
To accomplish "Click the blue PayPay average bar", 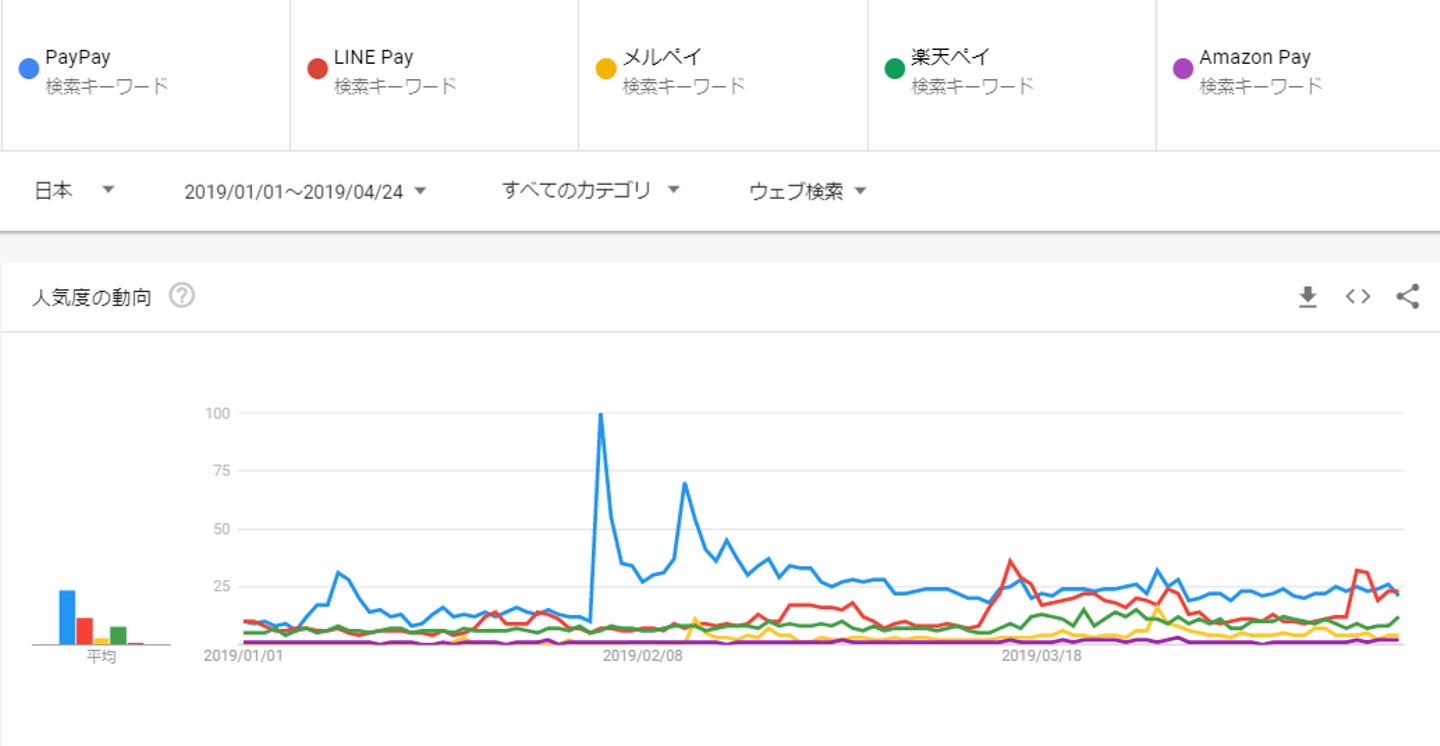I will pos(67,618).
